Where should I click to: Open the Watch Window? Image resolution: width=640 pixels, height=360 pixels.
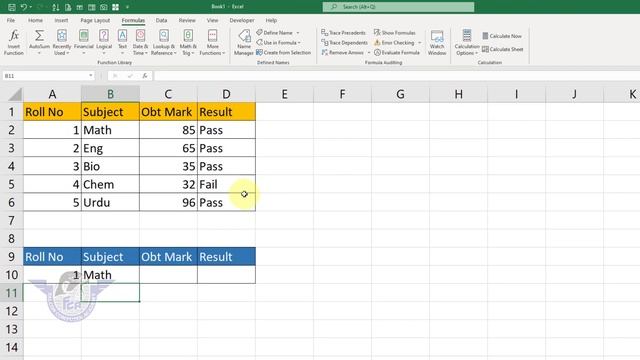pos(437,42)
